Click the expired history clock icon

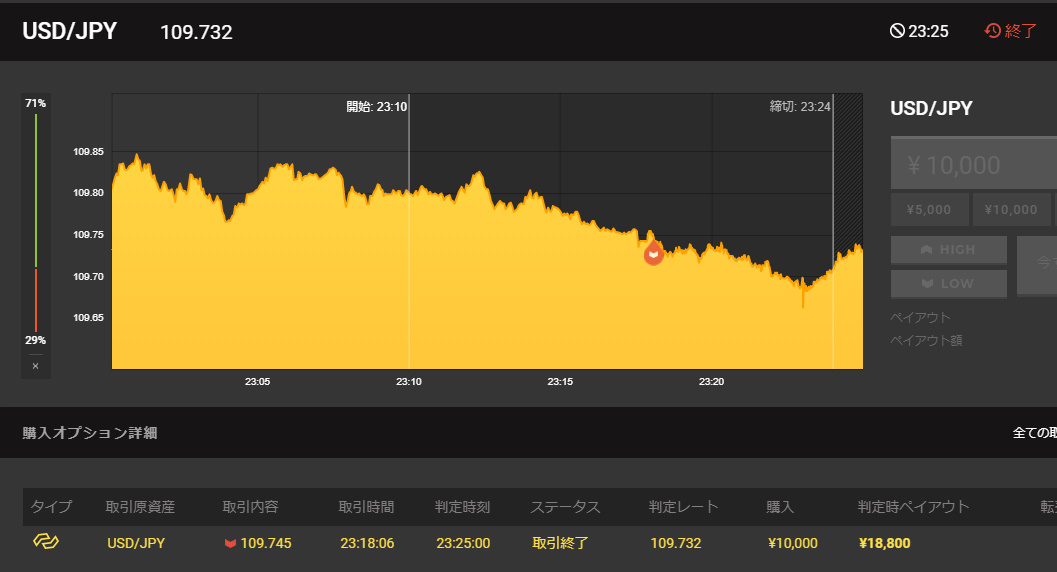(992, 31)
